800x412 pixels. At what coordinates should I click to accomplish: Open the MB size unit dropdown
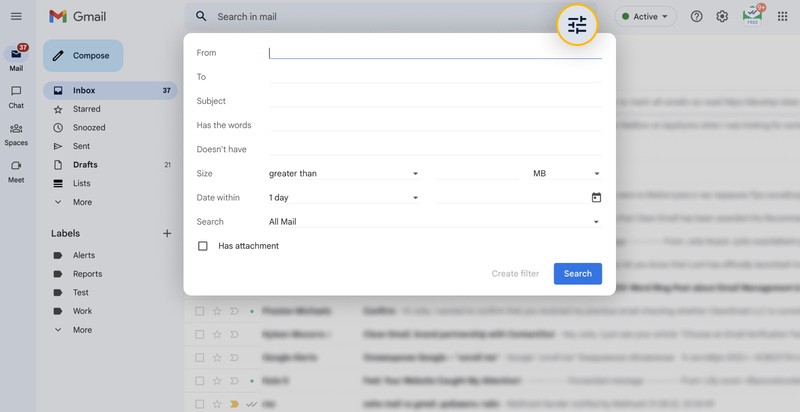(x=566, y=174)
